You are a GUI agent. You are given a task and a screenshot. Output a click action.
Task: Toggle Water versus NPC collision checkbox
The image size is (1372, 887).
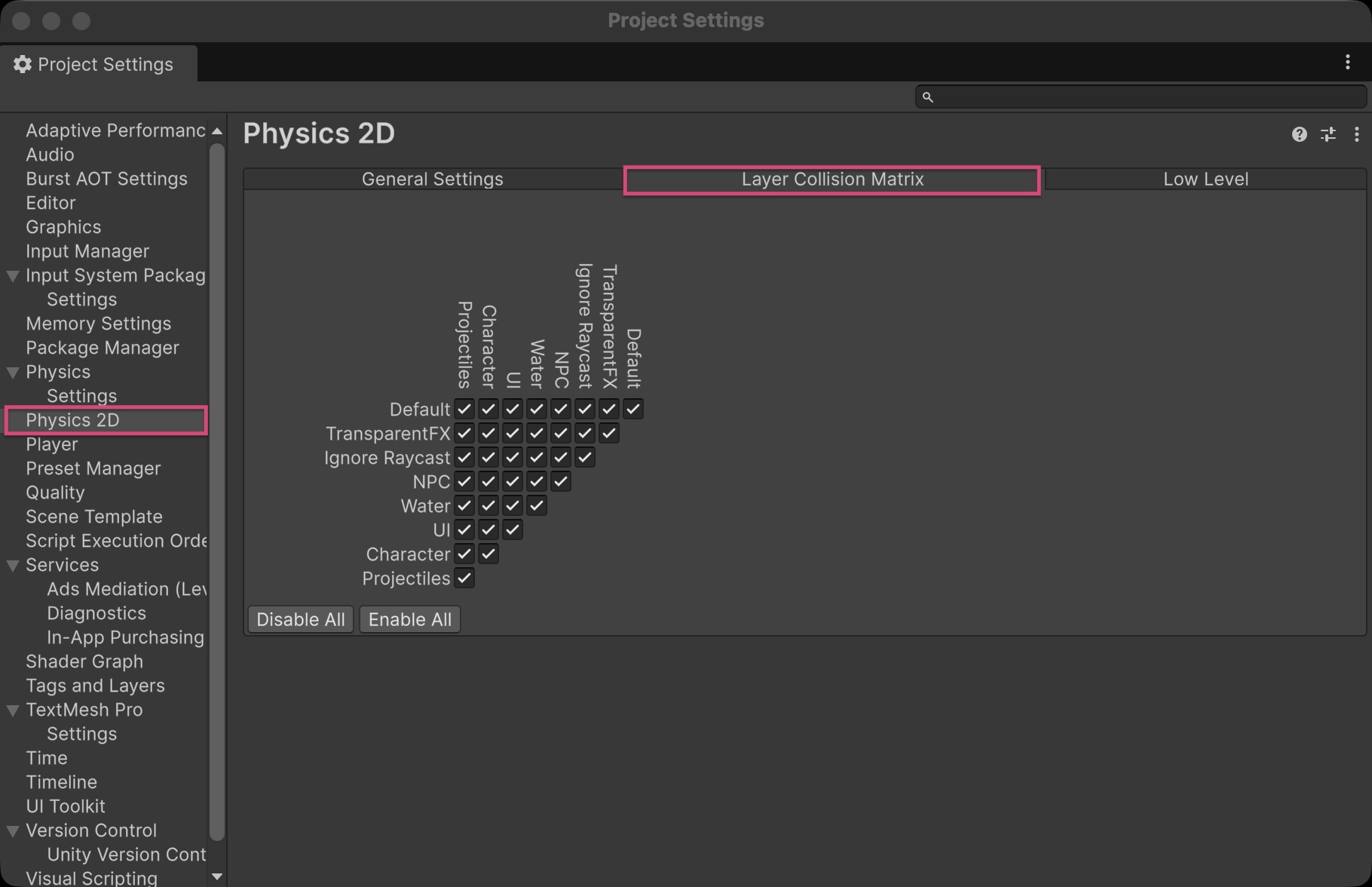pyautogui.click(x=537, y=481)
